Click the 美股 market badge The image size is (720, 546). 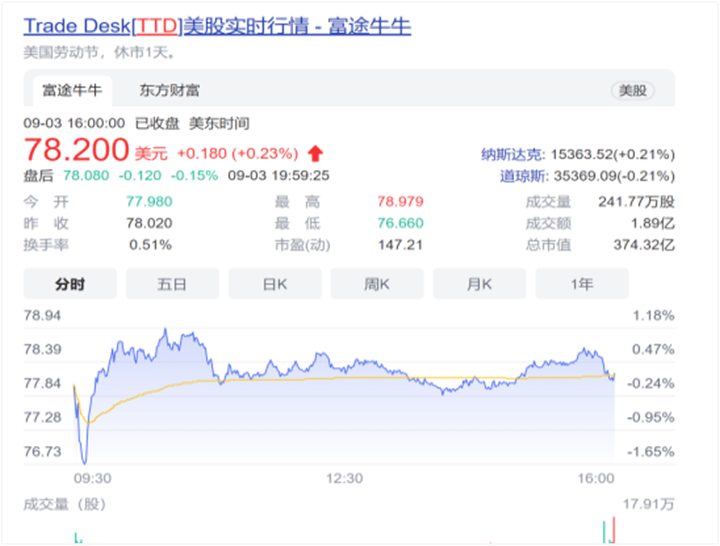[x=633, y=90]
